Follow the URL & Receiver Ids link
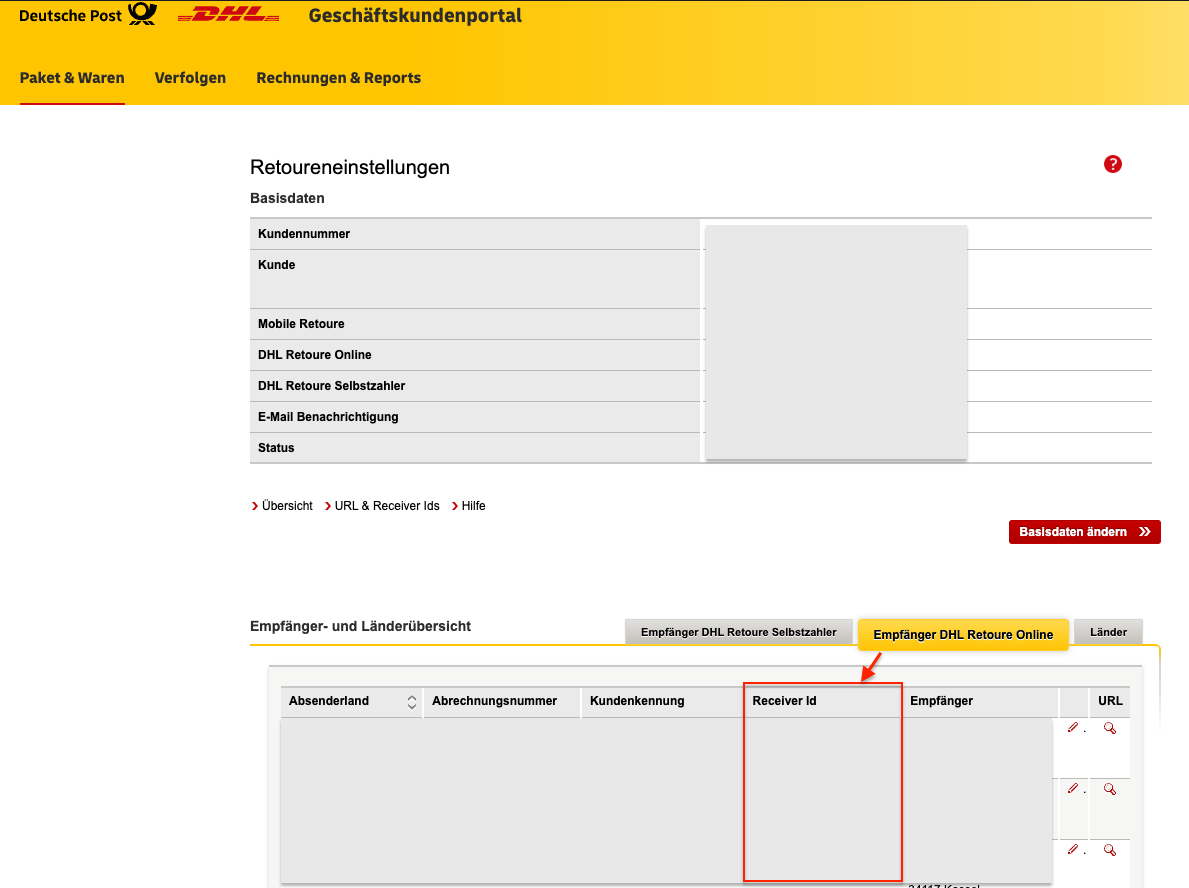1189x888 pixels. pos(387,505)
